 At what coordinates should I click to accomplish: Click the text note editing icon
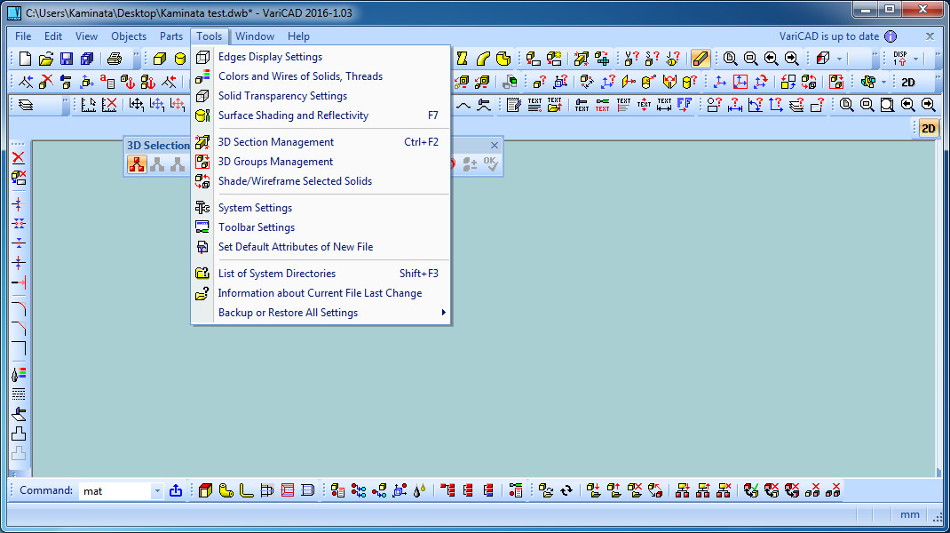514,105
